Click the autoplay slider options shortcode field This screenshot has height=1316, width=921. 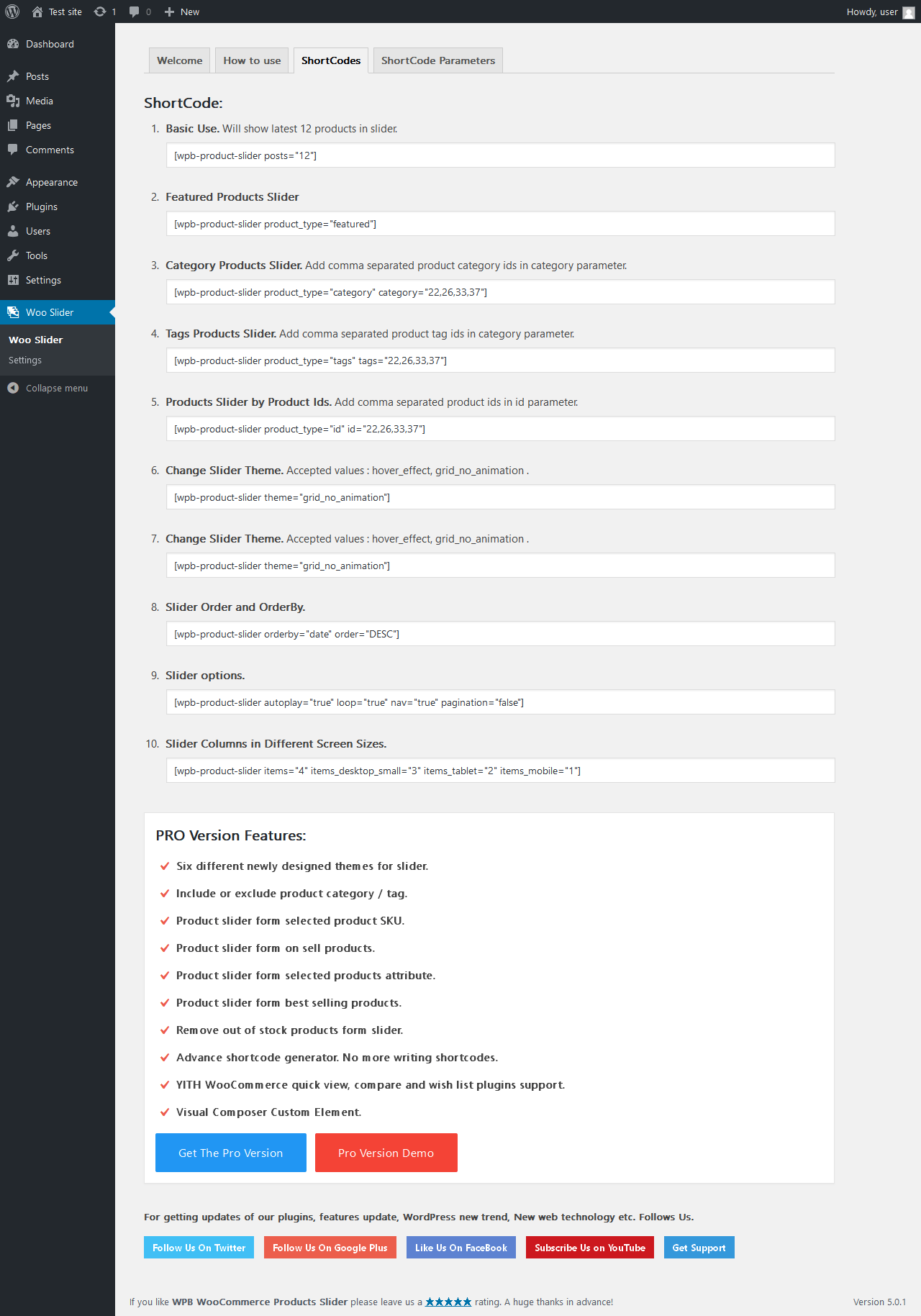pyautogui.click(x=500, y=702)
